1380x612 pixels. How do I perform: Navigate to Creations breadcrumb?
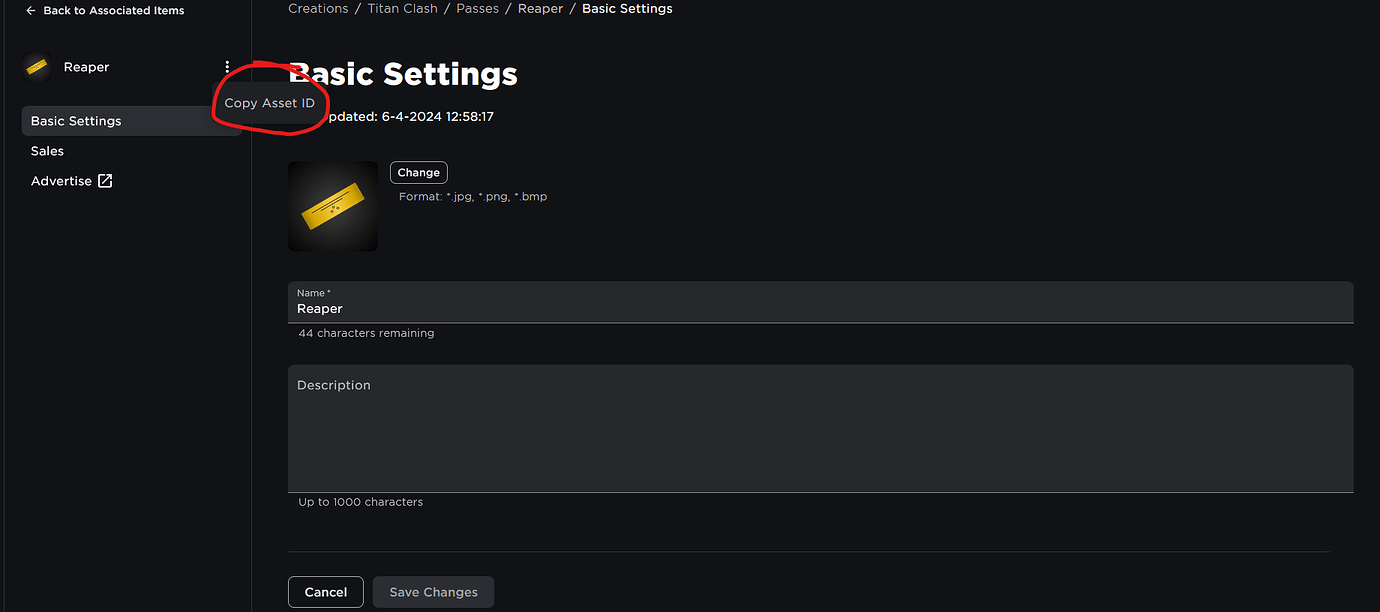(x=318, y=9)
